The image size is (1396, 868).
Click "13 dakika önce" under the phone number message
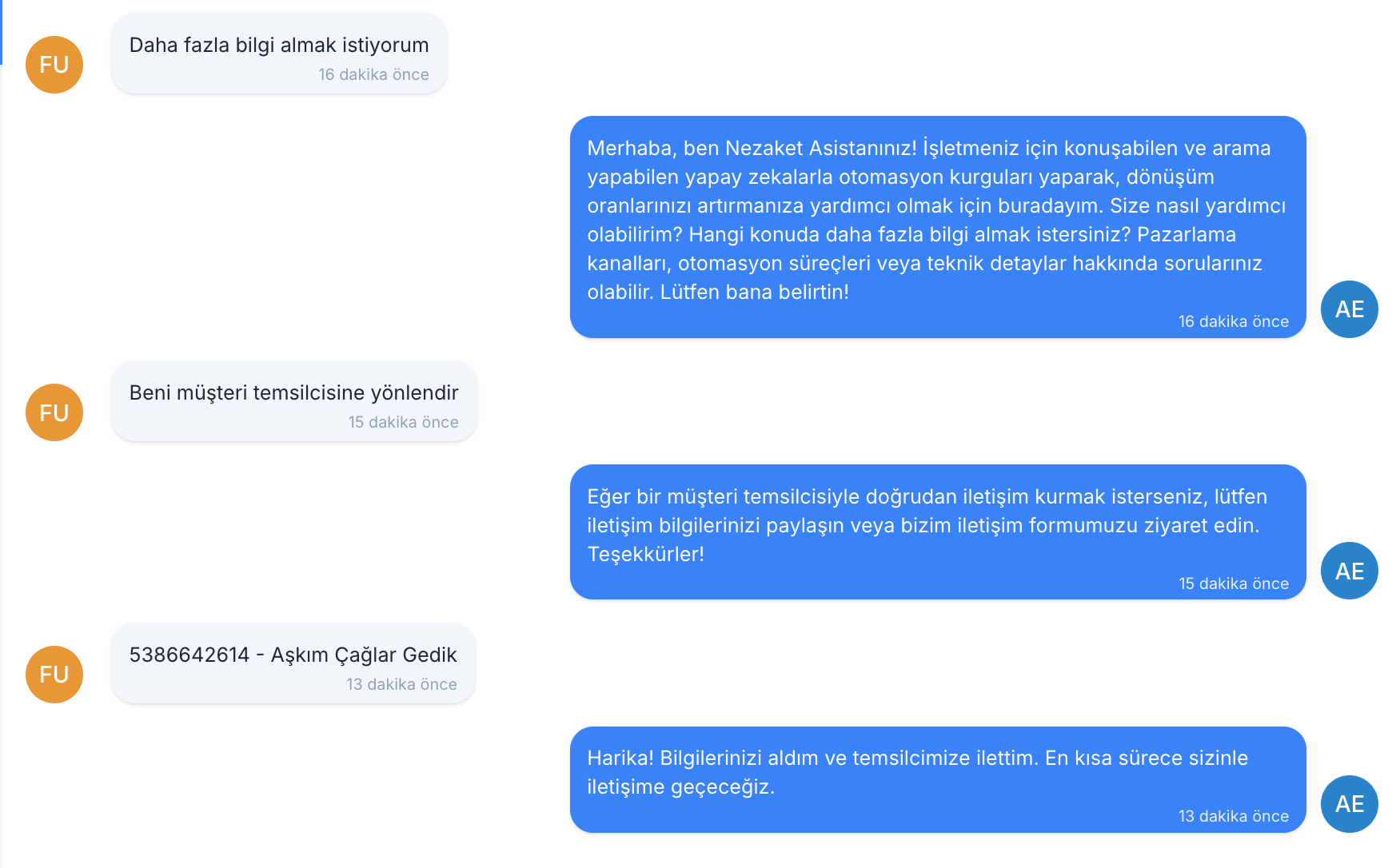point(401,685)
